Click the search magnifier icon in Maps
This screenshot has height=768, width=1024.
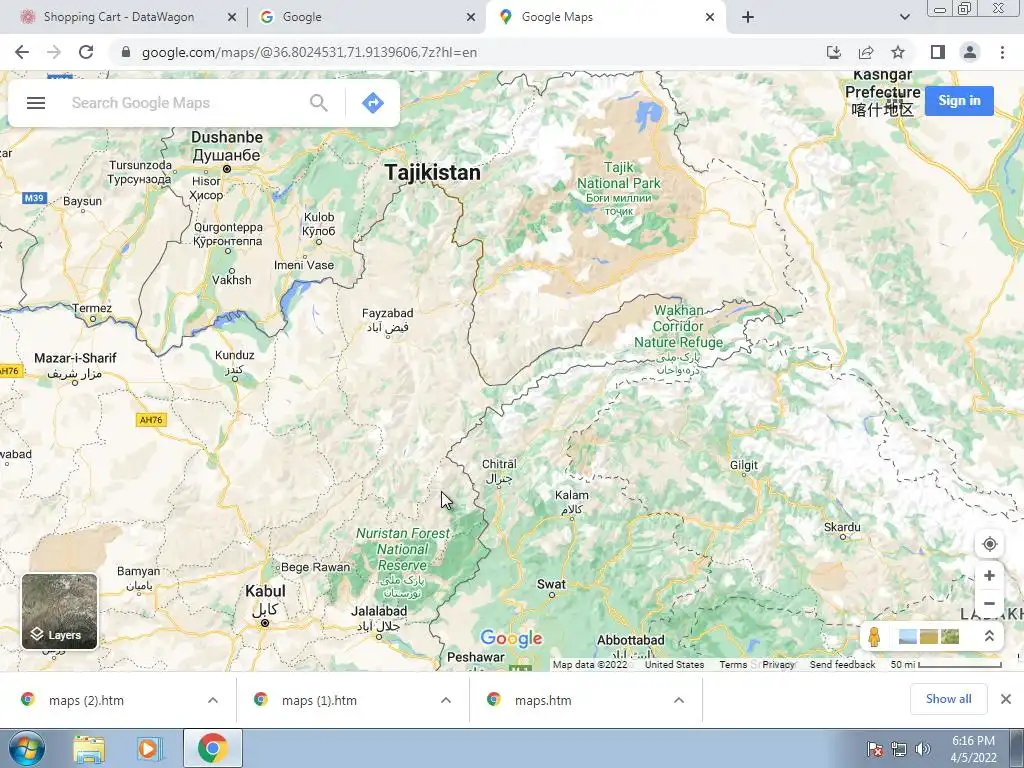319,103
